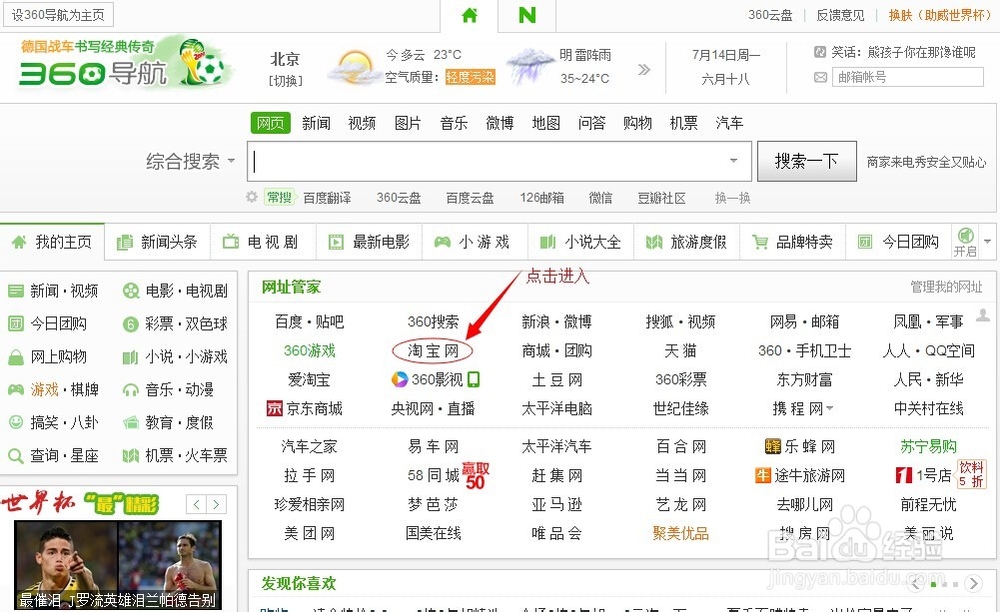This screenshot has height=612, width=1000.
Task: Open the 淘宝网 link
Action: 433,351
